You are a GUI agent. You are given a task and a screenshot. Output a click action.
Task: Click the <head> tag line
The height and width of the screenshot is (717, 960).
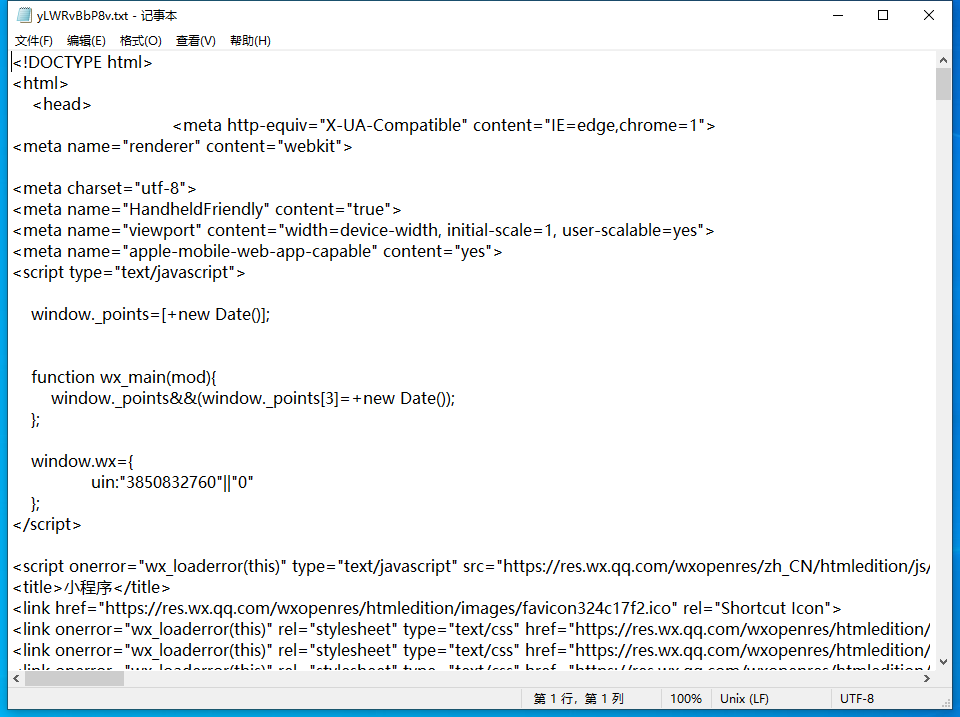pyautogui.click(x=61, y=105)
